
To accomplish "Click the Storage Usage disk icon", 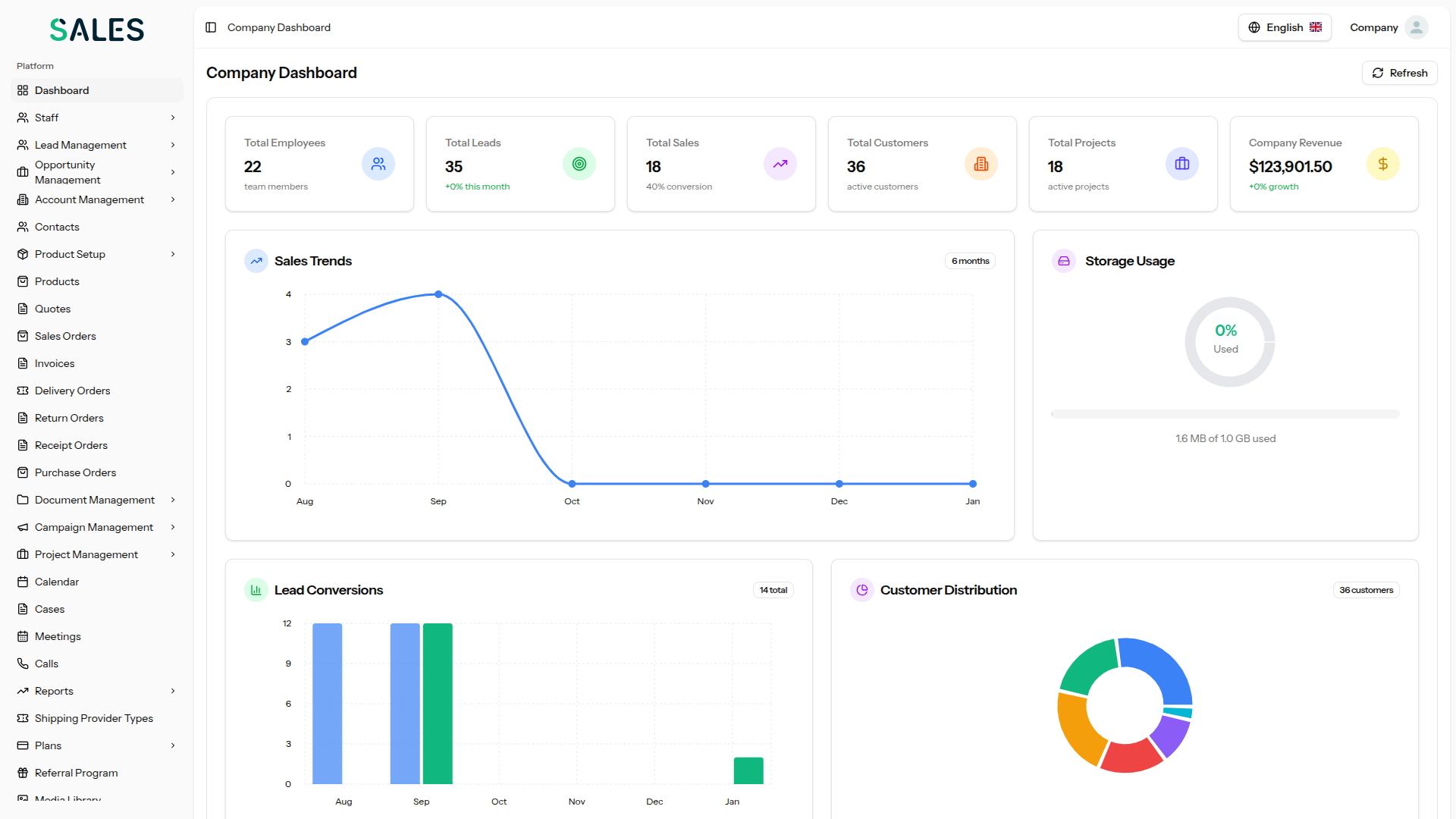I will click(x=1063, y=260).
